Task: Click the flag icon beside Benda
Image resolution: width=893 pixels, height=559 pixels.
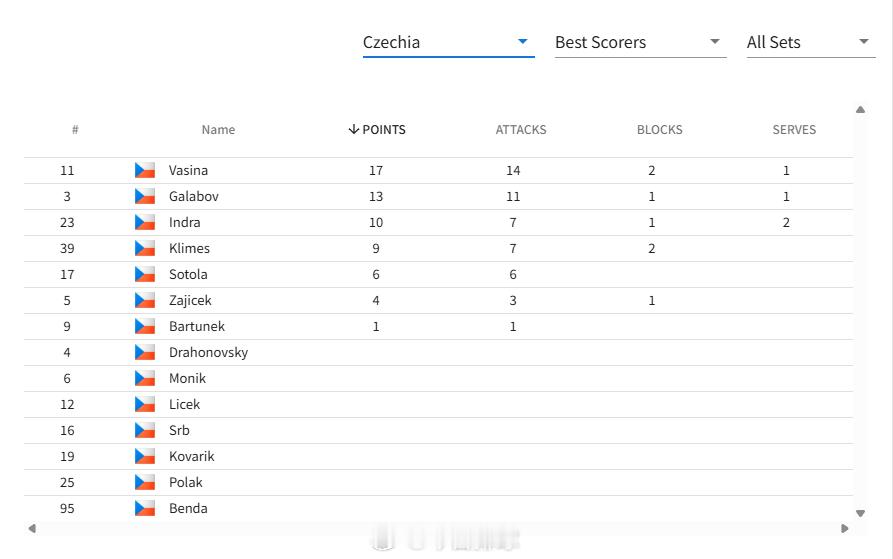Action: click(145, 508)
